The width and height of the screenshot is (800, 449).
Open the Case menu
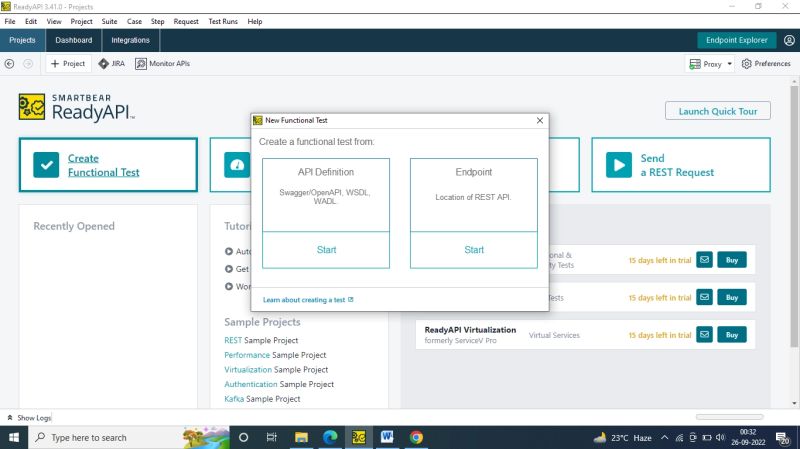tap(134, 21)
